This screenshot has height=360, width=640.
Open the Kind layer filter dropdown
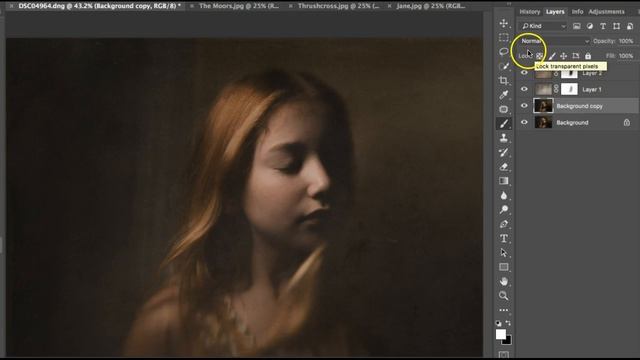(543, 26)
